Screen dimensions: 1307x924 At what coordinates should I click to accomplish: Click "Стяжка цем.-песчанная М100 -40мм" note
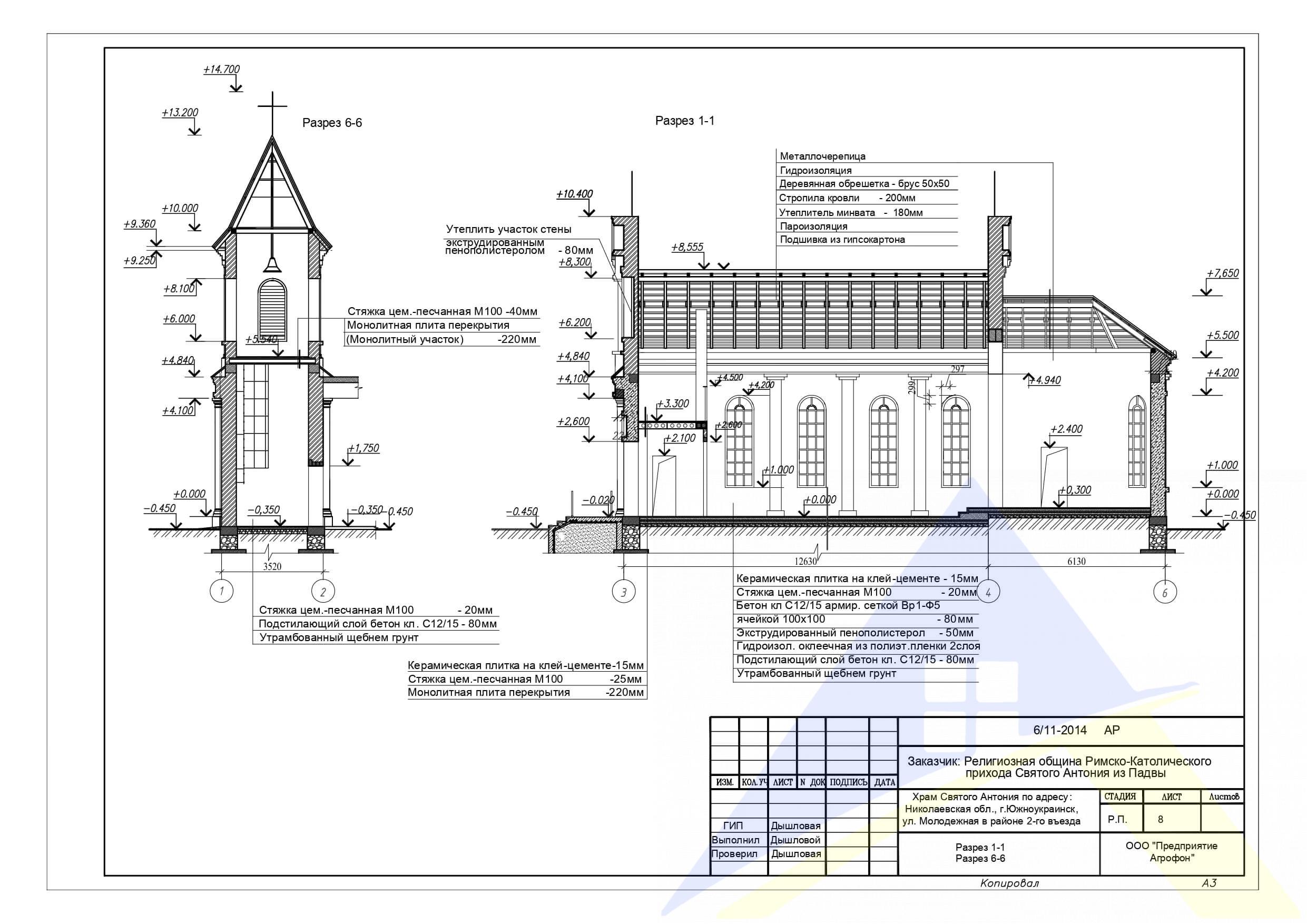443,311
